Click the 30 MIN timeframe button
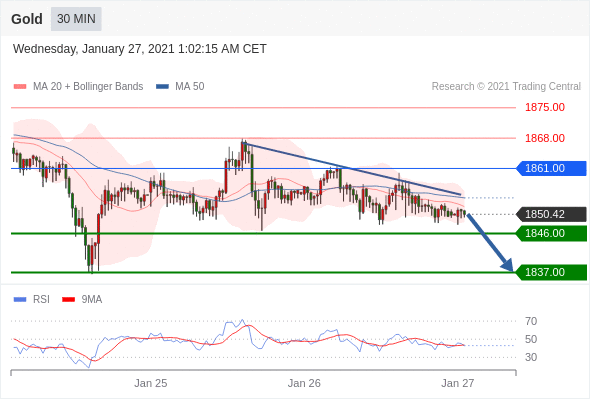This screenshot has height=400, width=590. [x=76, y=19]
